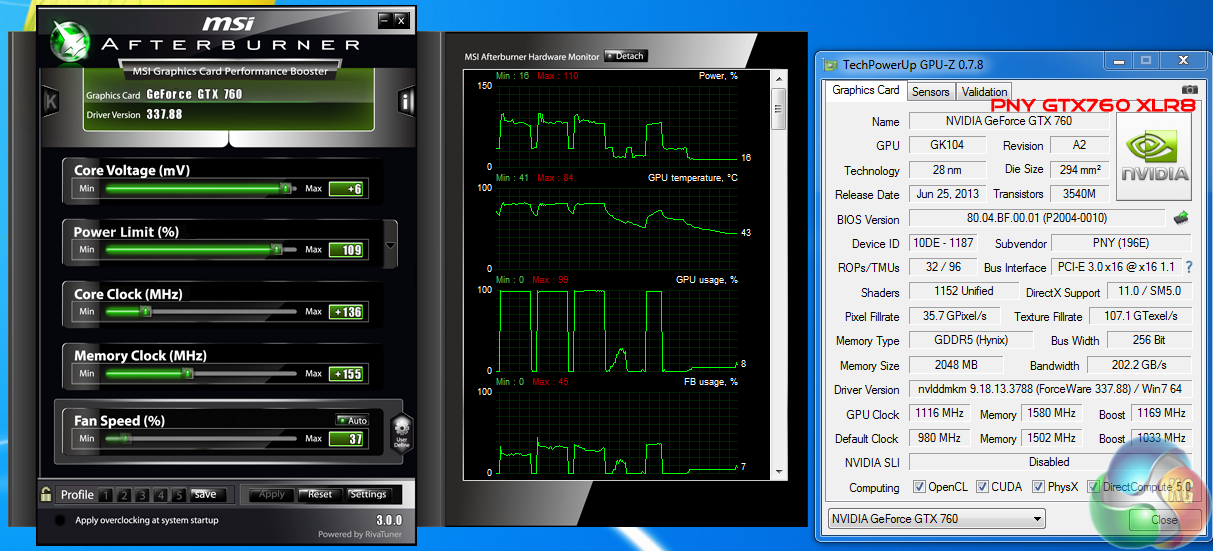
Task: Toggle Auto fan speed mode
Action: tap(352, 420)
